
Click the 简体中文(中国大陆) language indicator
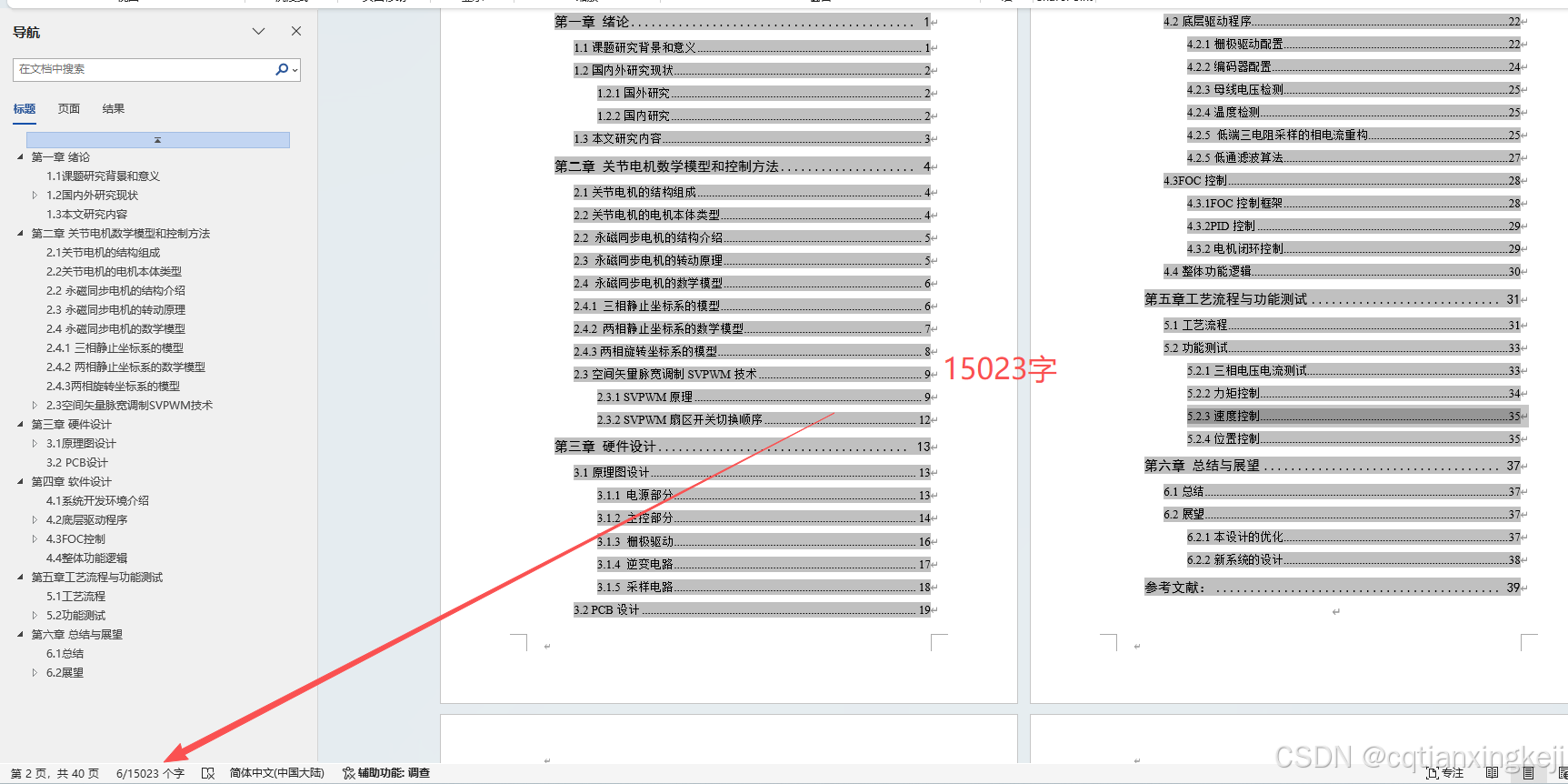[276, 773]
